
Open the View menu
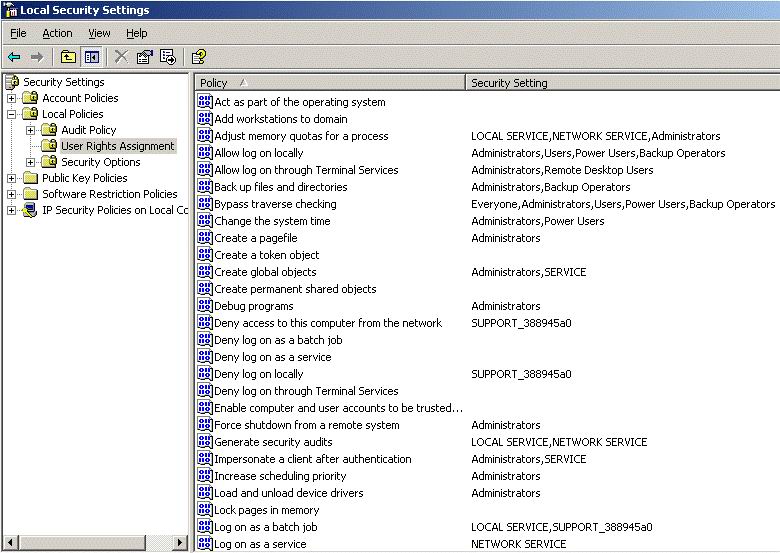click(x=99, y=33)
